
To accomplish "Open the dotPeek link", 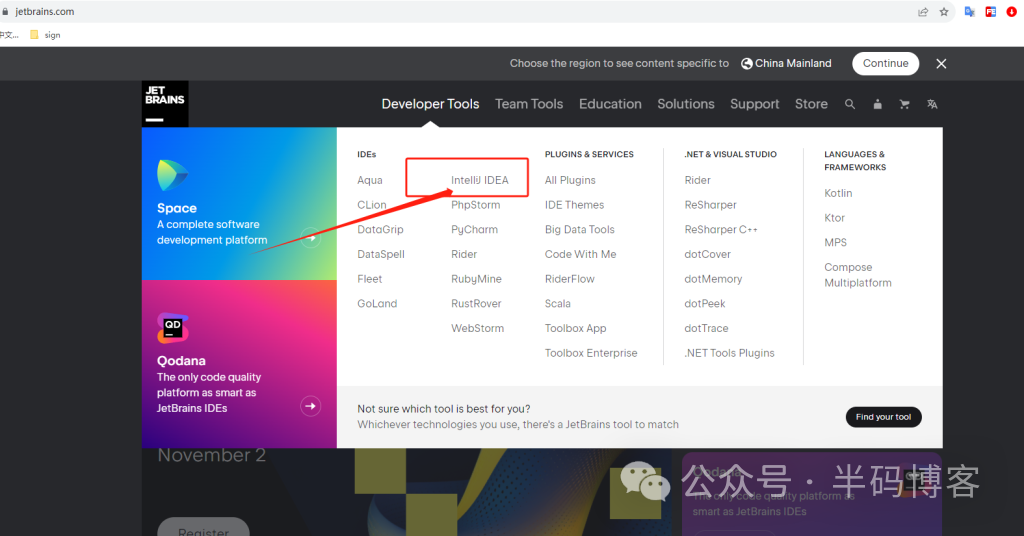I will pos(705,304).
